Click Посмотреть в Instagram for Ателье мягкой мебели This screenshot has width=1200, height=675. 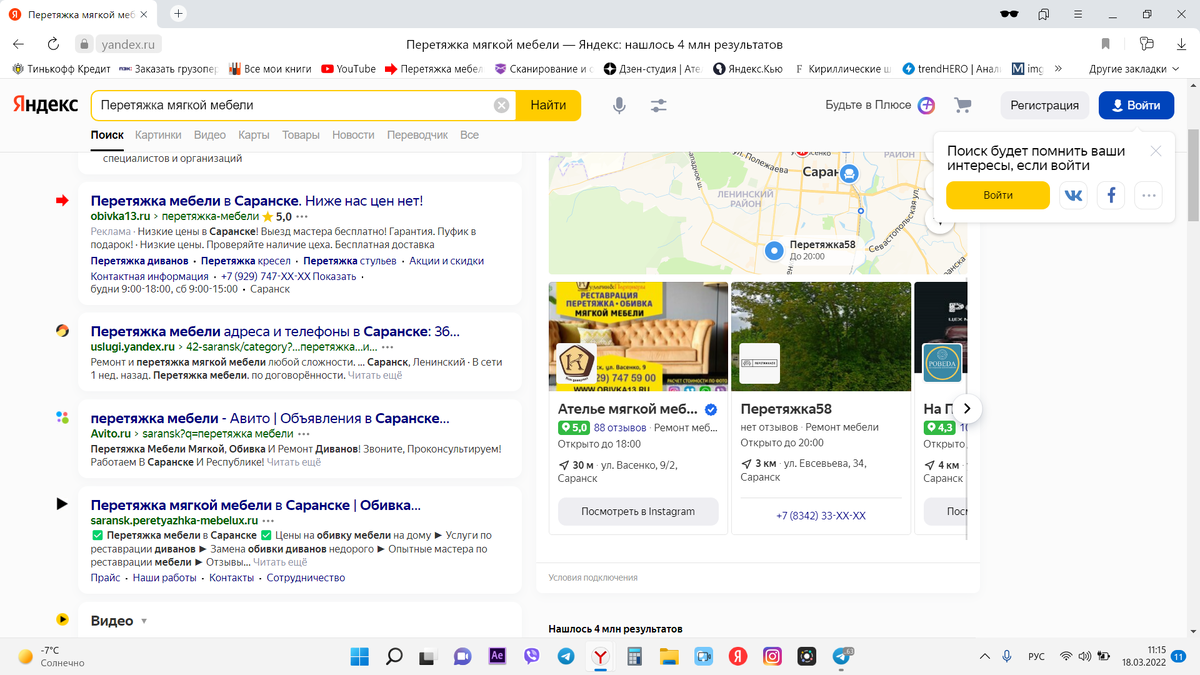pos(637,511)
